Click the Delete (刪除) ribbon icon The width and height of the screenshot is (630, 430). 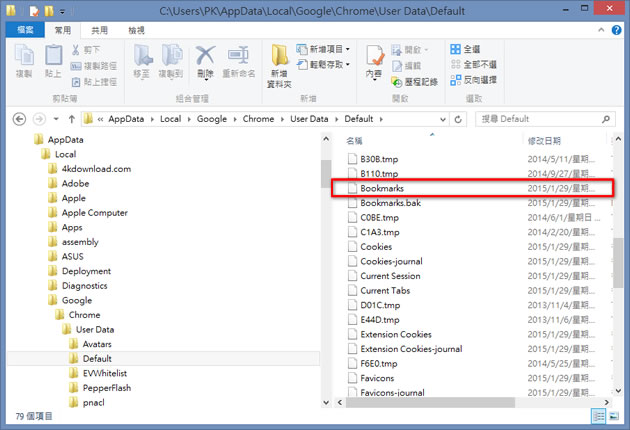(205, 60)
